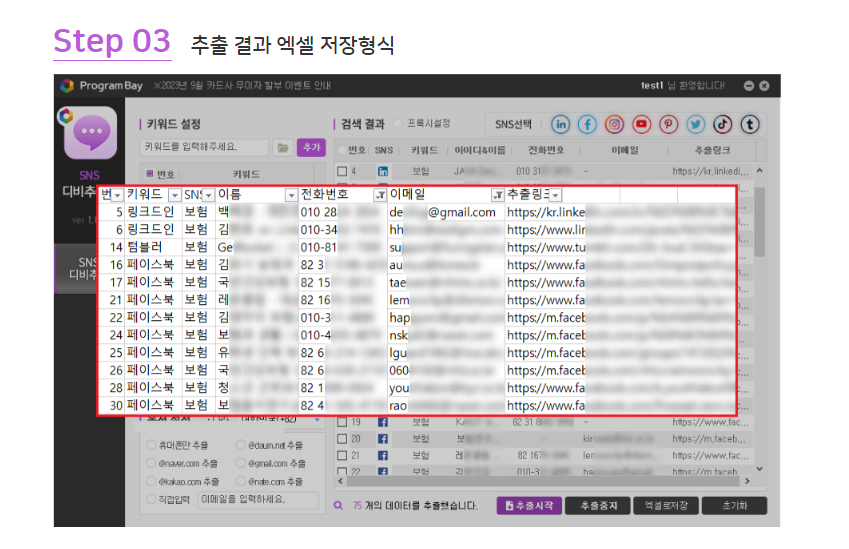Select the Facebook SNS icon
Viewport: 849px width, 549px height.
point(588,124)
